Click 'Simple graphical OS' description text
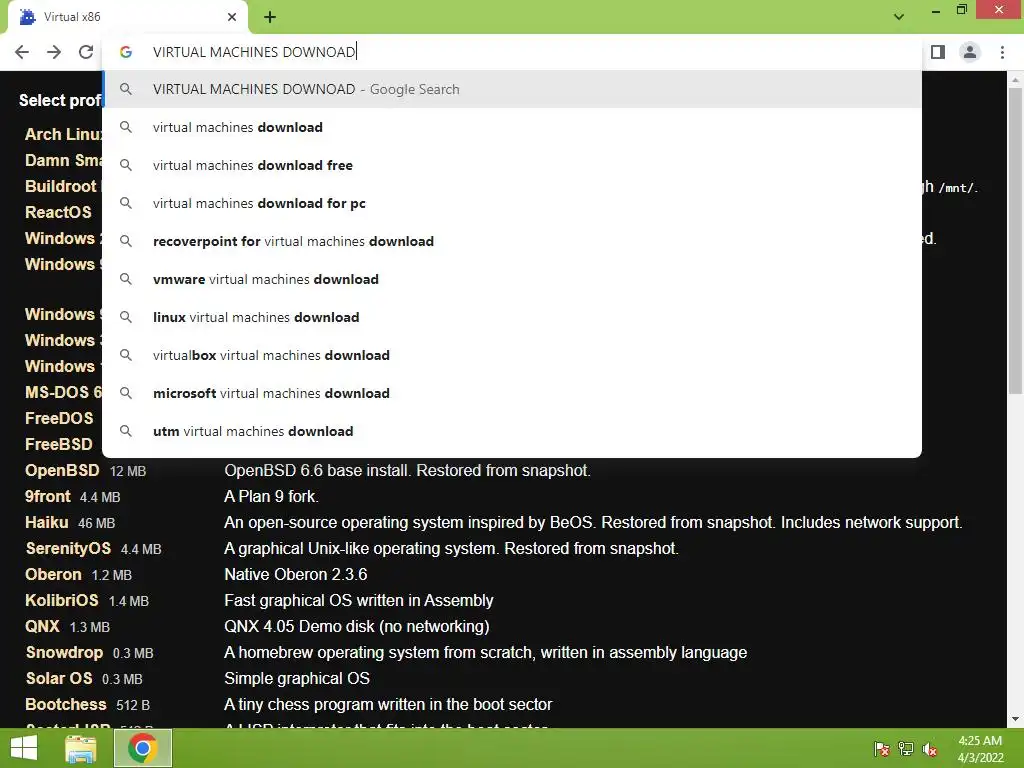Screen dimensions: 1024x768 (297, 679)
